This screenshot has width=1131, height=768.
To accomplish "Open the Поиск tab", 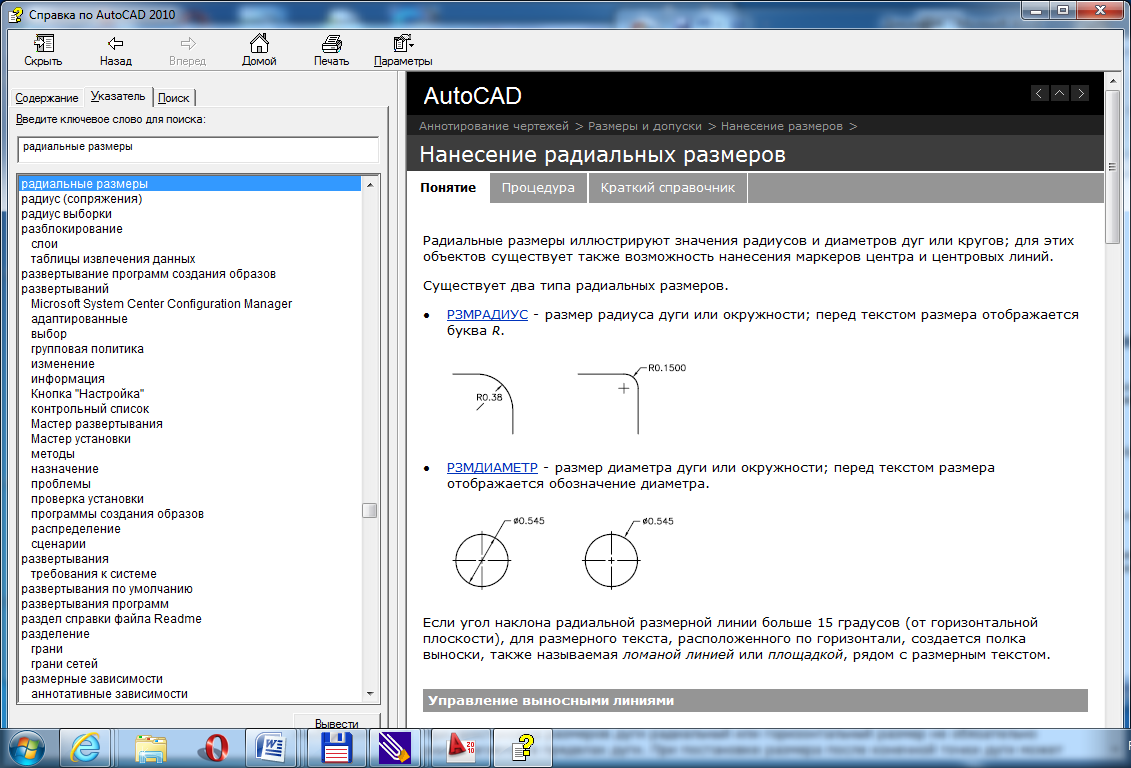I will click(174, 98).
